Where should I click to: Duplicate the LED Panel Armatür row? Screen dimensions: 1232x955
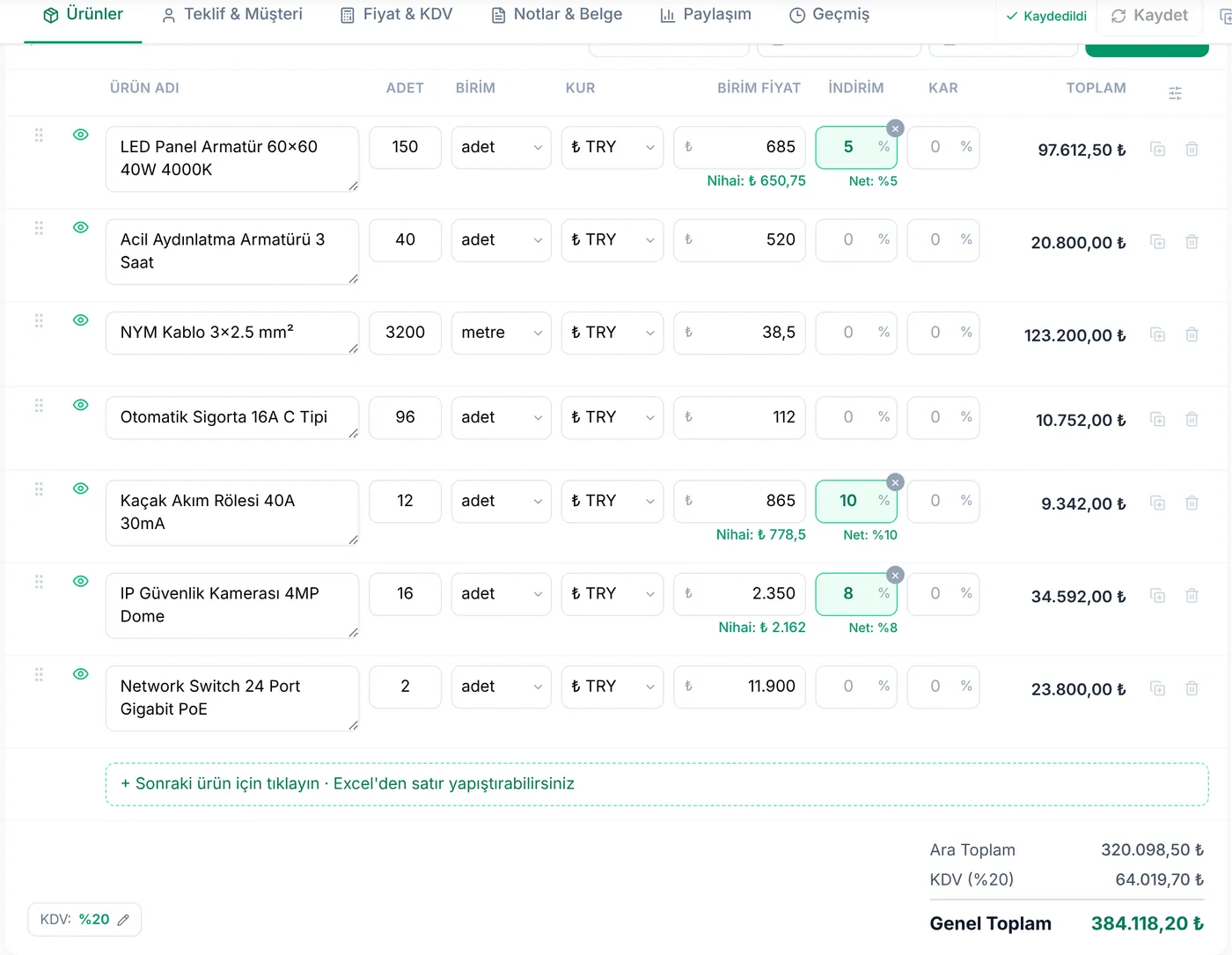(1158, 150)
